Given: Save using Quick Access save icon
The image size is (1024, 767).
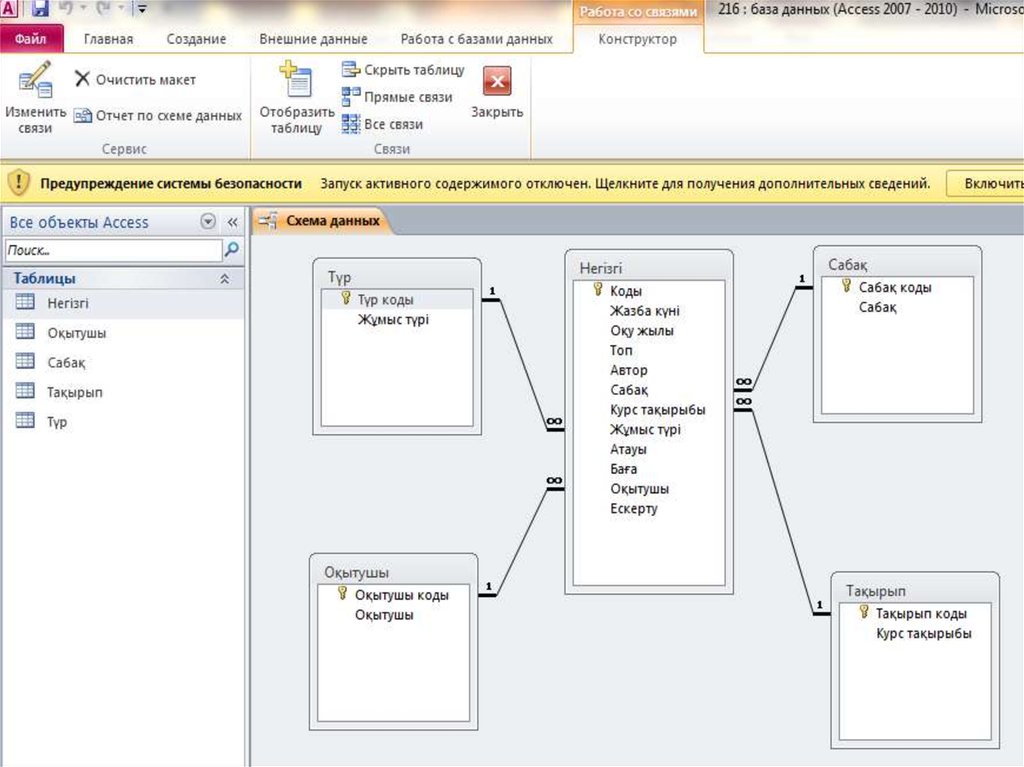Looking at the screenshot, I should (41, 9).
